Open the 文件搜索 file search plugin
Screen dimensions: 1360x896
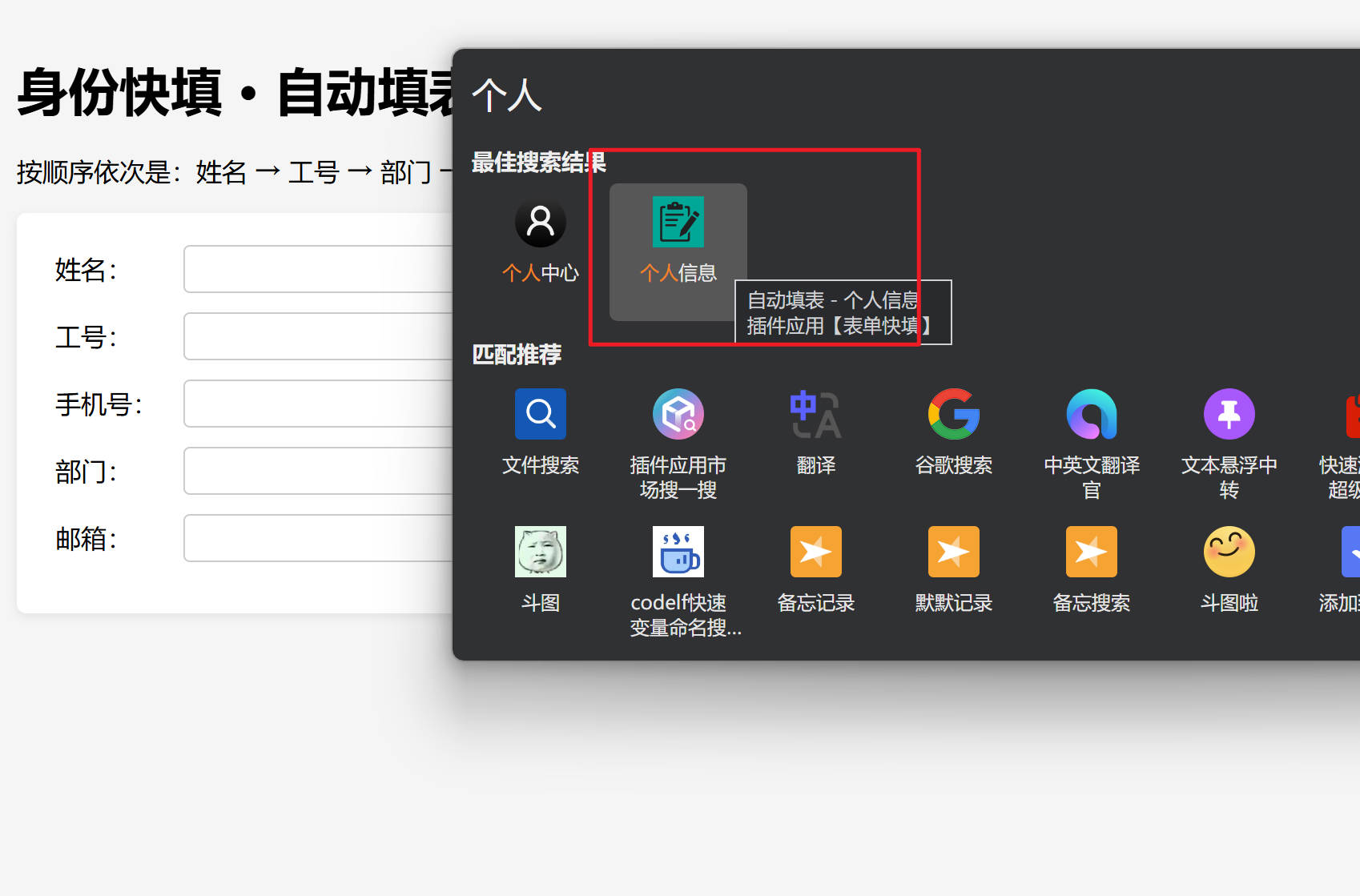[540, 415]
